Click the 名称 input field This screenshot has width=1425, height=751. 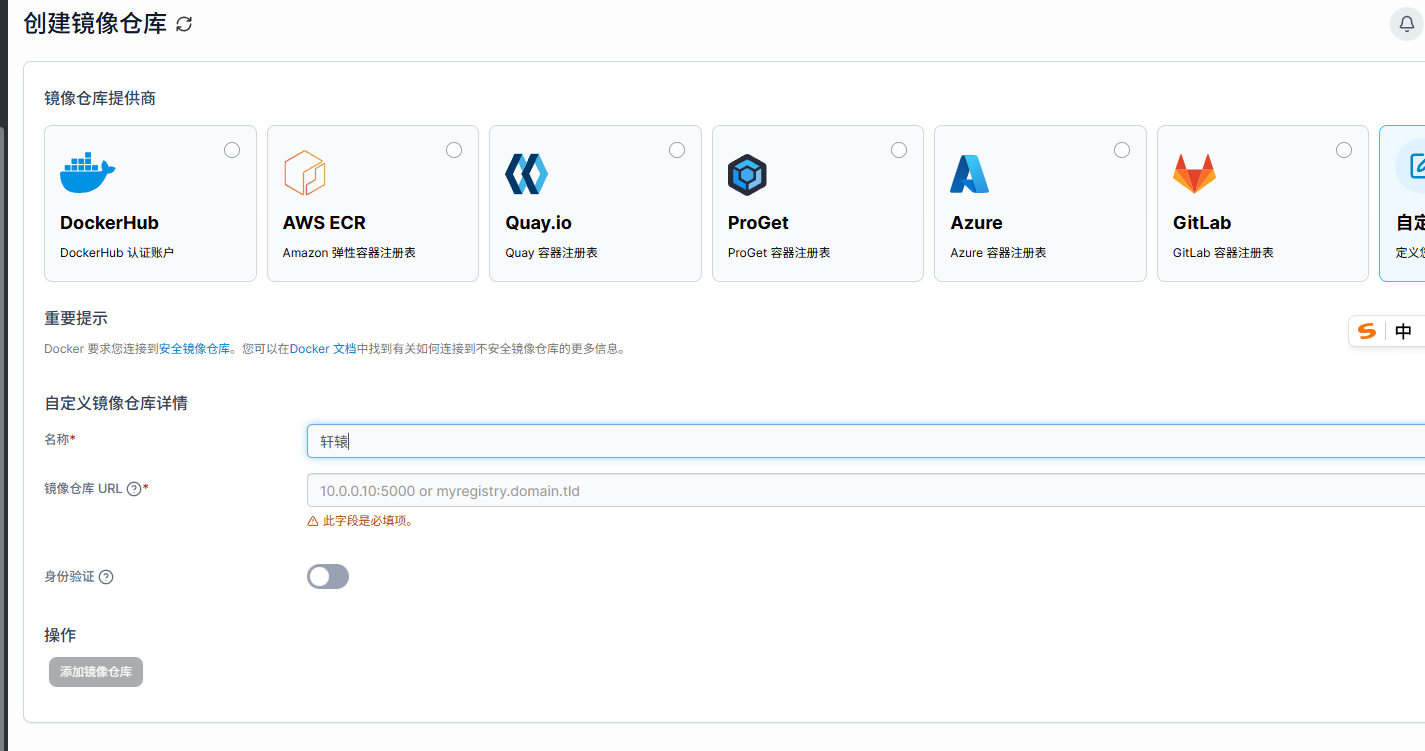pyautogui.click(x=866, y=441)
